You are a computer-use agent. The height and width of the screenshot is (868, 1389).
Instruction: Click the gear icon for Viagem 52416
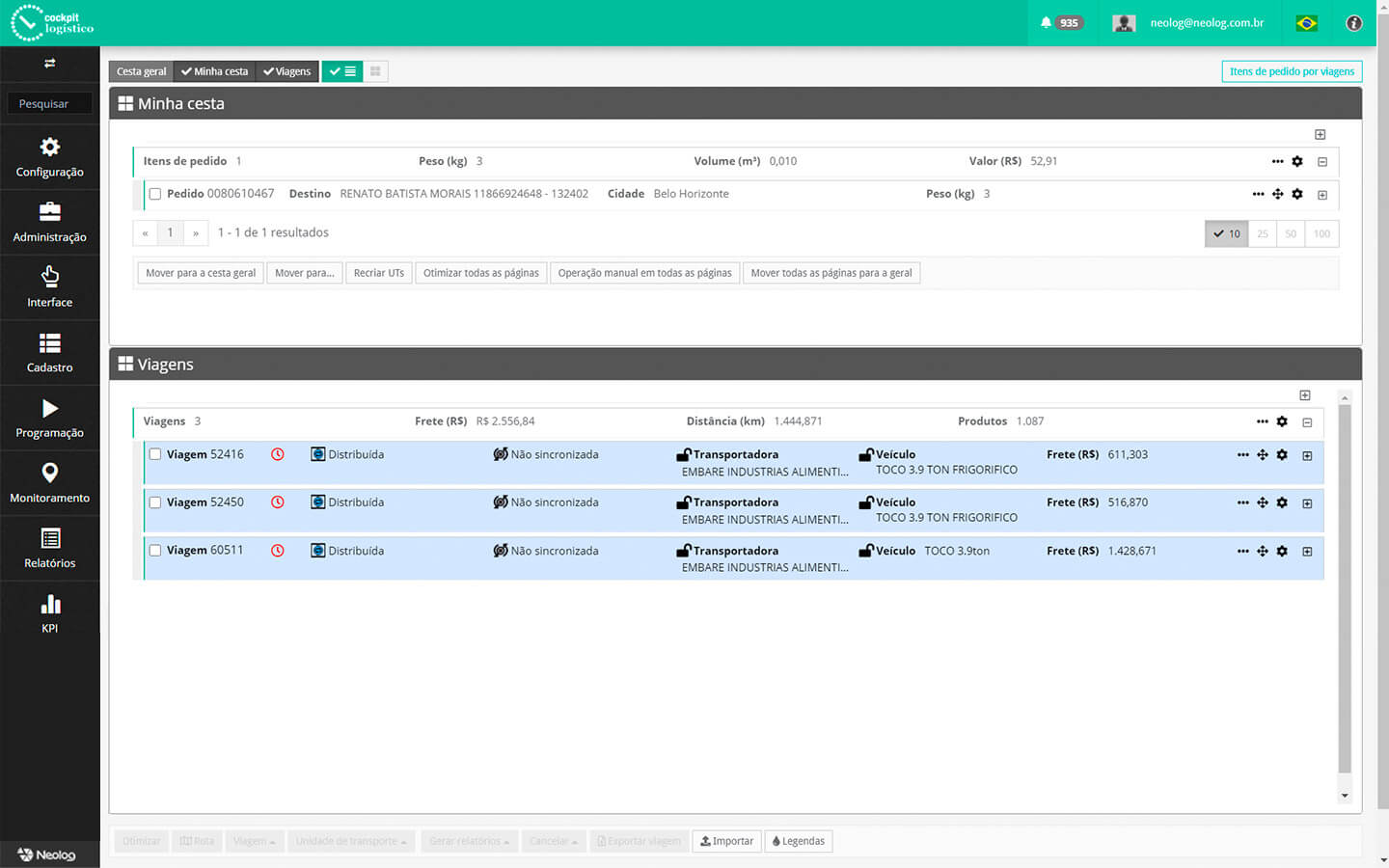(1282, 455)
